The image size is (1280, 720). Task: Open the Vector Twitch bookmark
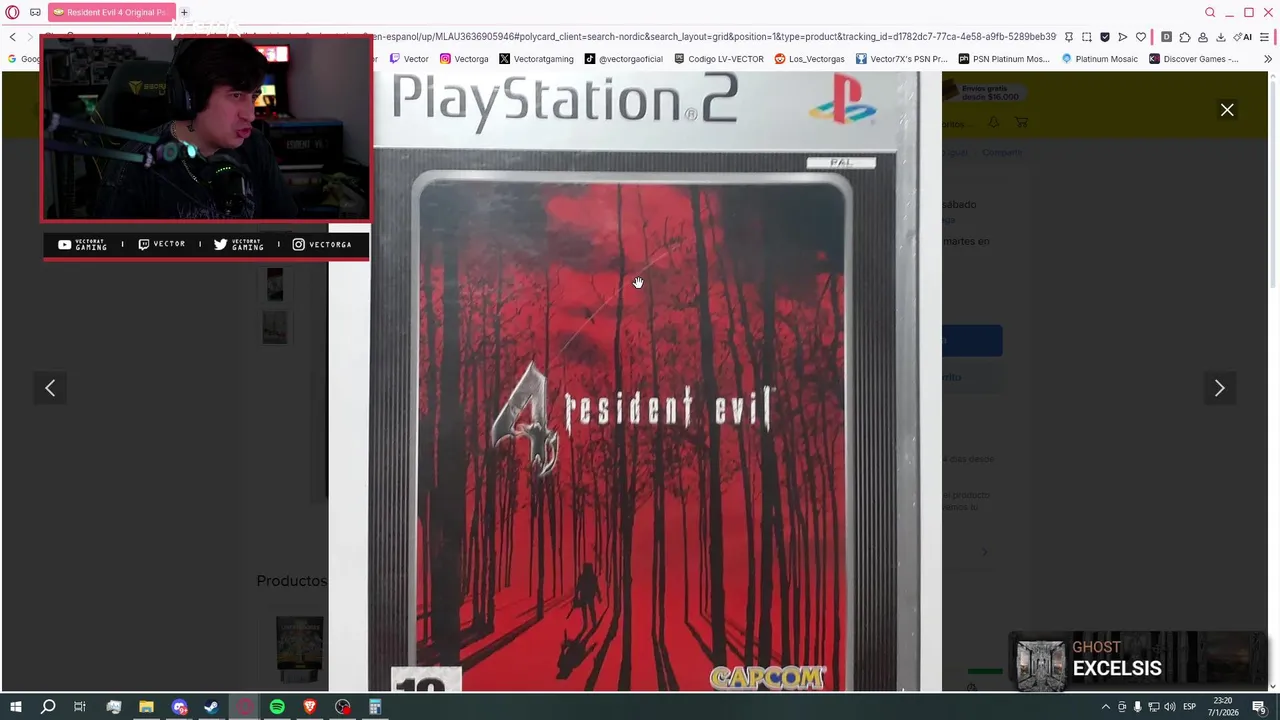(409, 59)
